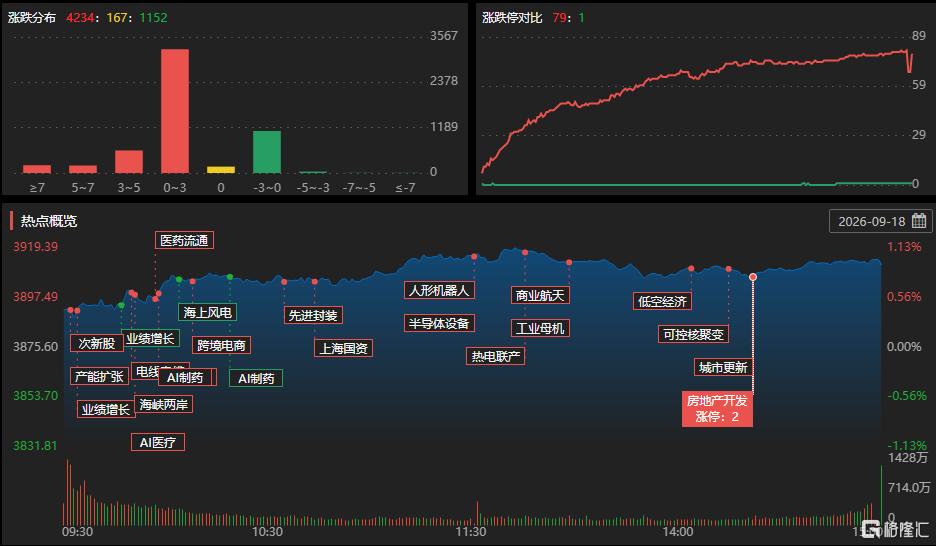Select the green -3~0 distribution bar
Viewport: 936px width, 546px height.
click(267, 152)
